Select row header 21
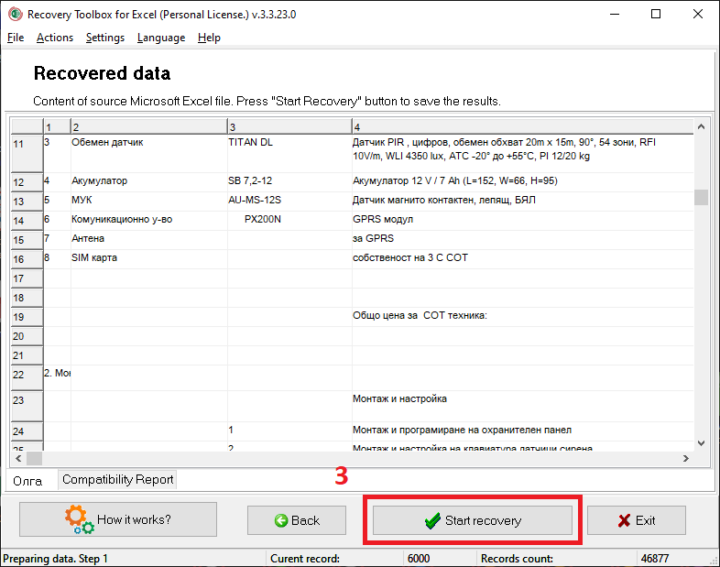 (27, 356)
